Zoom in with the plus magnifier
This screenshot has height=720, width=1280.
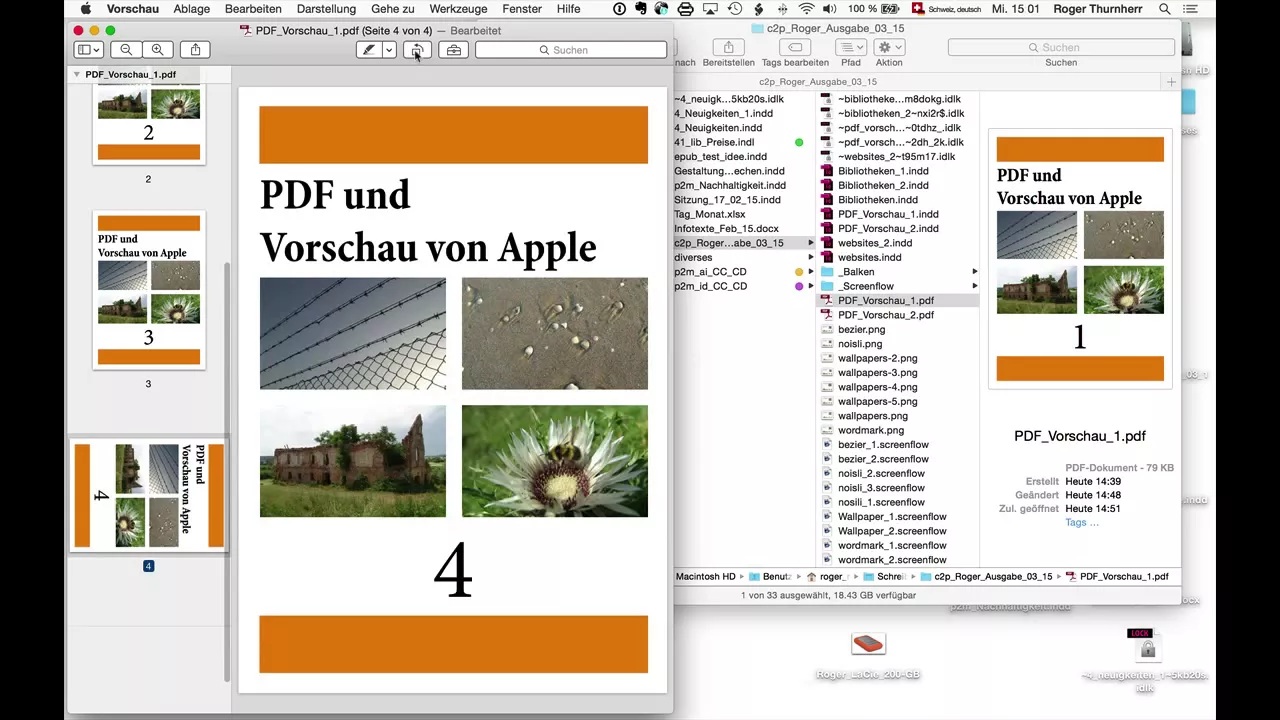click(157, 50)
